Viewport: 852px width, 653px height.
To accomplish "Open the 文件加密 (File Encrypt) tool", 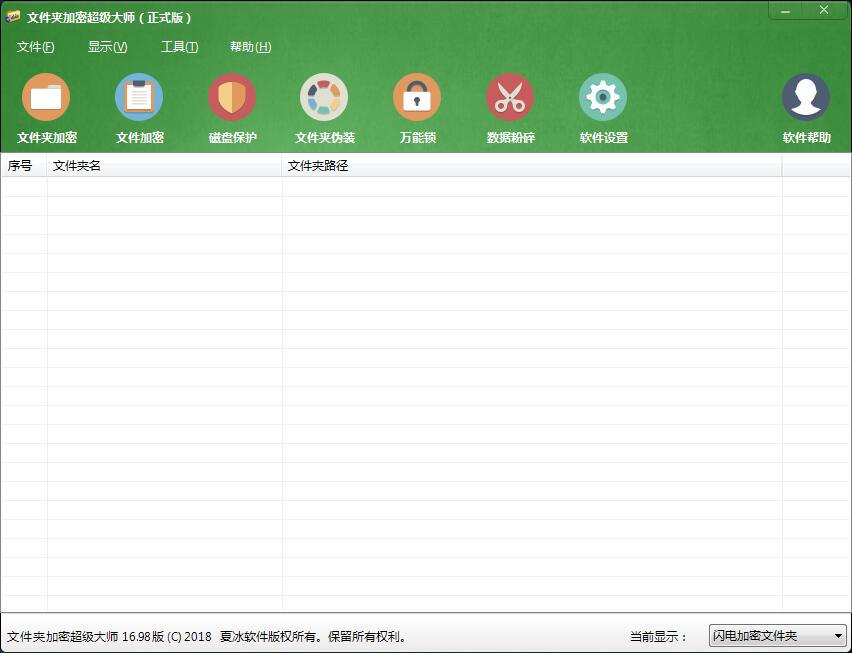I will point(139,105).
